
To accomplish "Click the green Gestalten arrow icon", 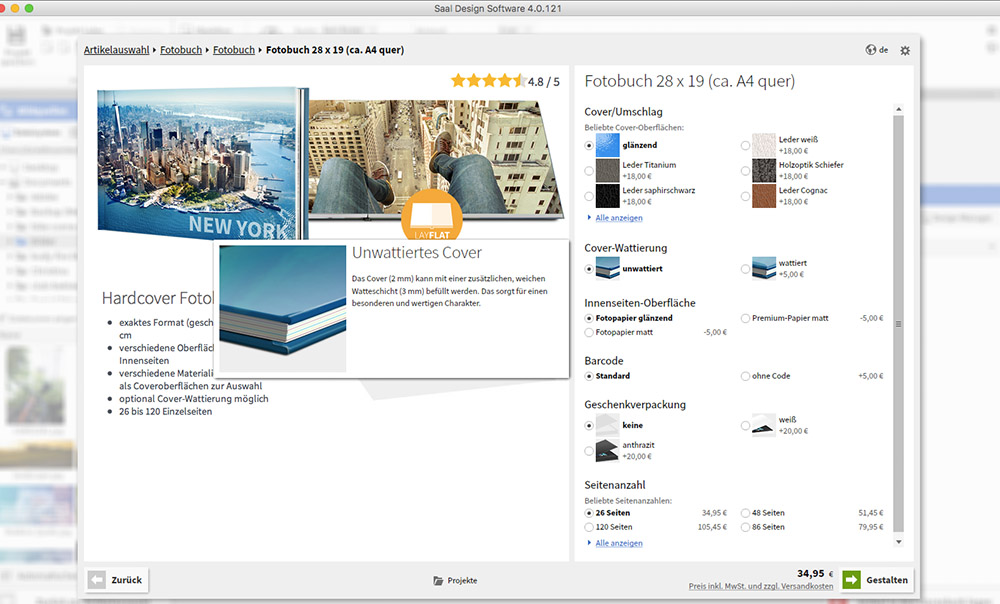I will tap(851, 579).
